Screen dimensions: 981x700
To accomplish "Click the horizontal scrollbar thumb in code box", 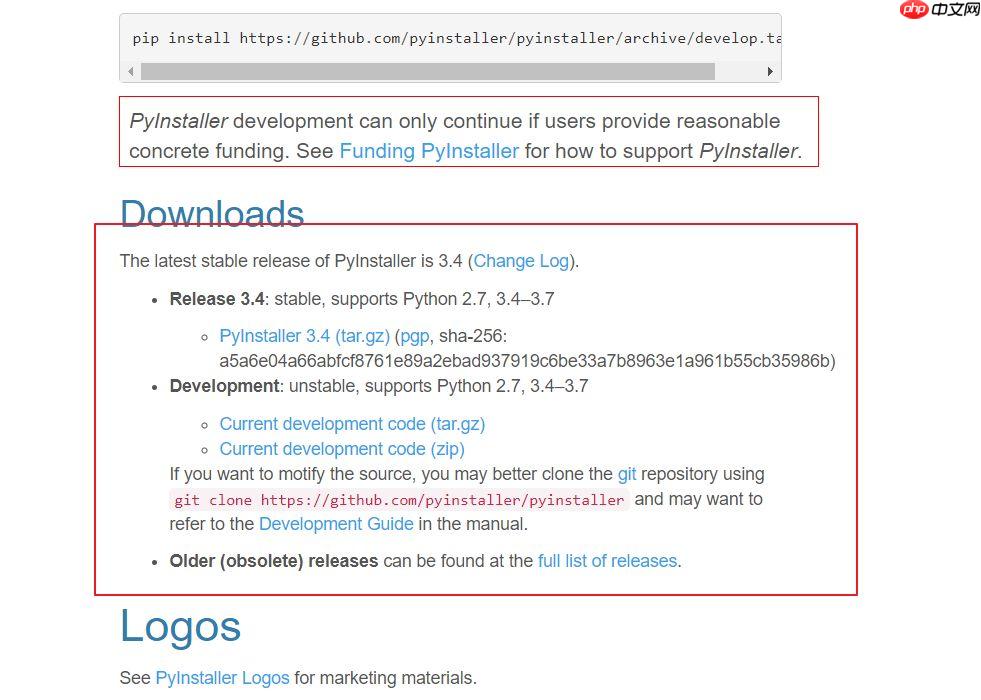I will pyautogui.click(x=428, y=71).
